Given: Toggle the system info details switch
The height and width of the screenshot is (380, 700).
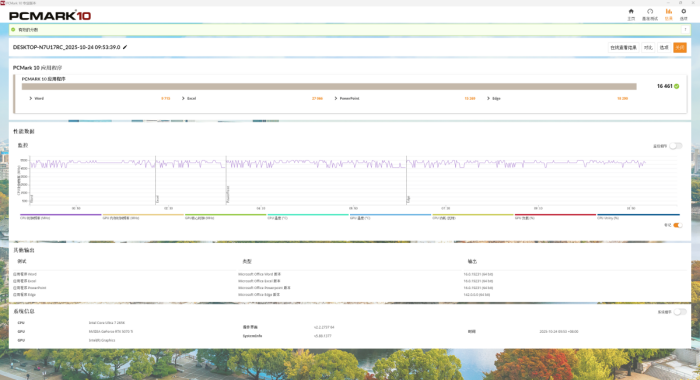Looking at the screenshot, I should pyautogui.click(x=680, y=312).
